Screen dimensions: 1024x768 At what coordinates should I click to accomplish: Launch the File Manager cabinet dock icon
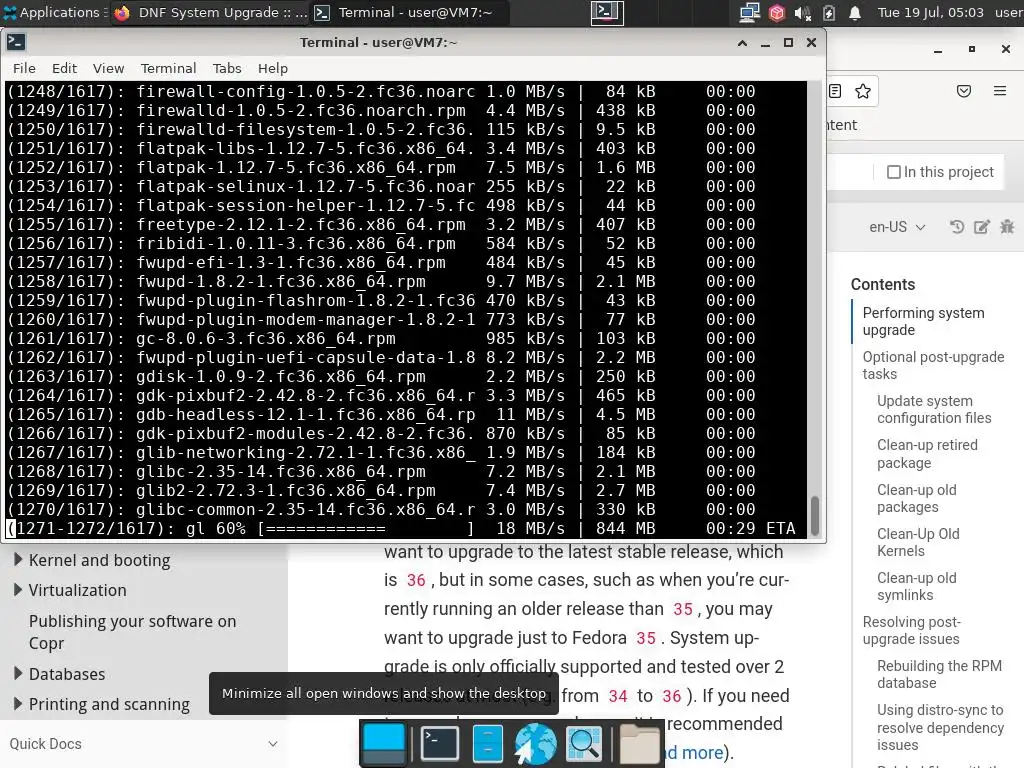487,744
